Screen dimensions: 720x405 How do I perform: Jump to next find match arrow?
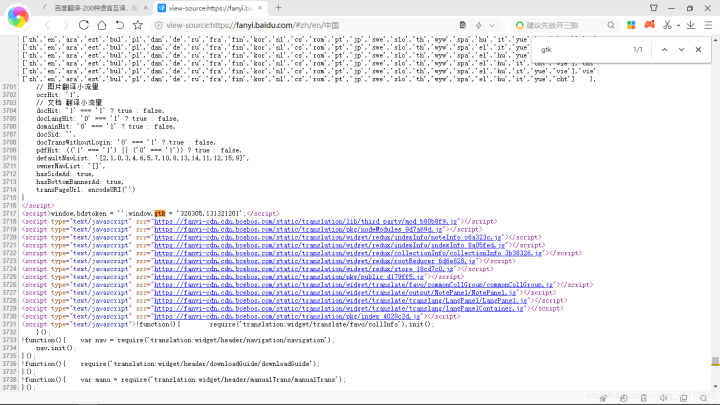point(681,50)
